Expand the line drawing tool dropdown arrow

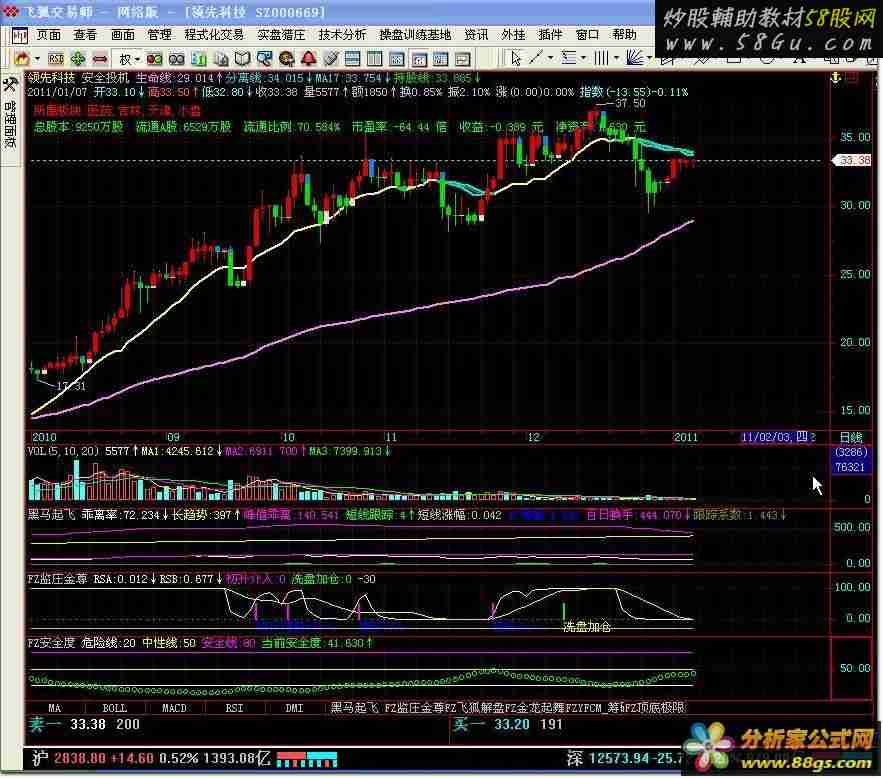point(550,58)
